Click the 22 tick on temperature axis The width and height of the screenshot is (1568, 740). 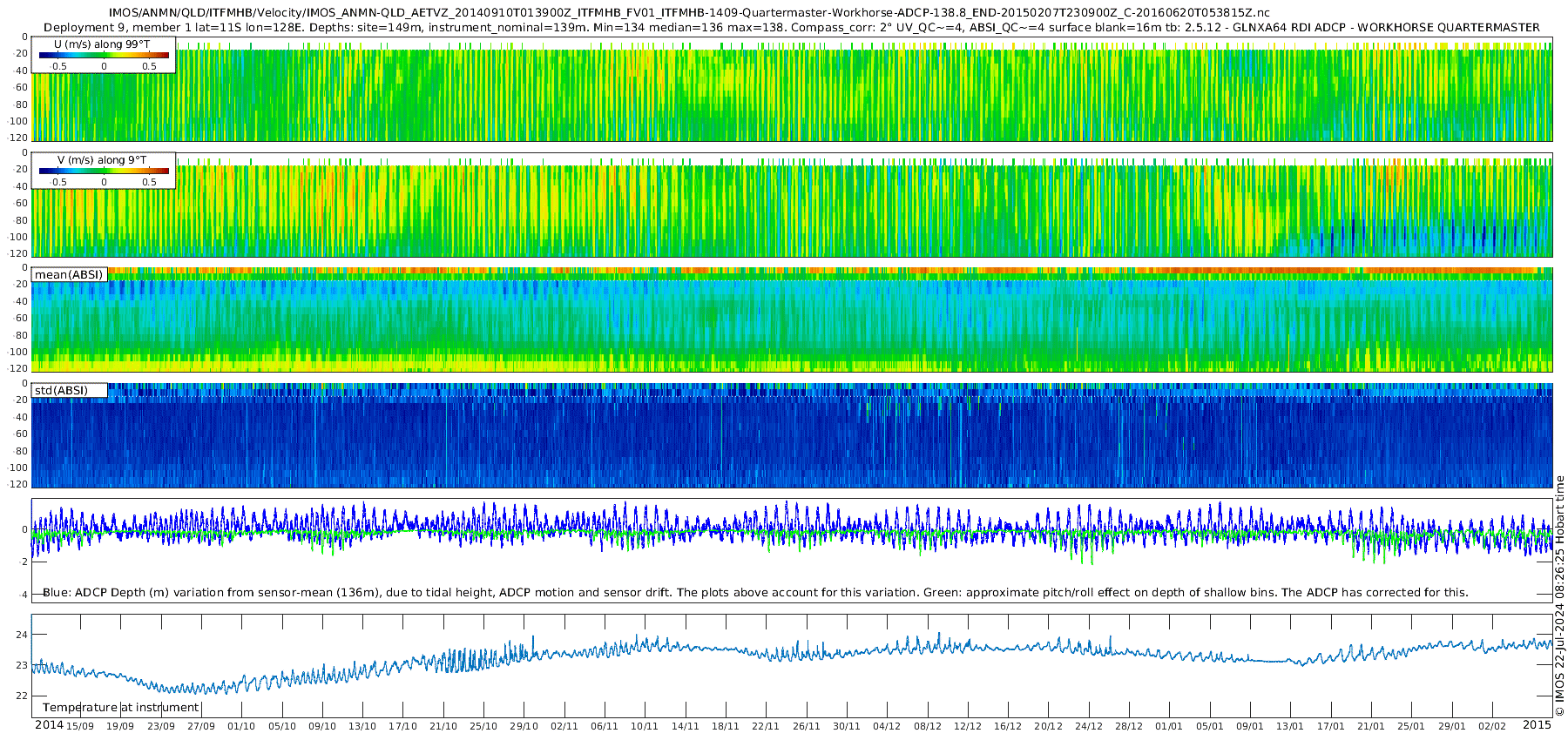(x=24, y=696)
